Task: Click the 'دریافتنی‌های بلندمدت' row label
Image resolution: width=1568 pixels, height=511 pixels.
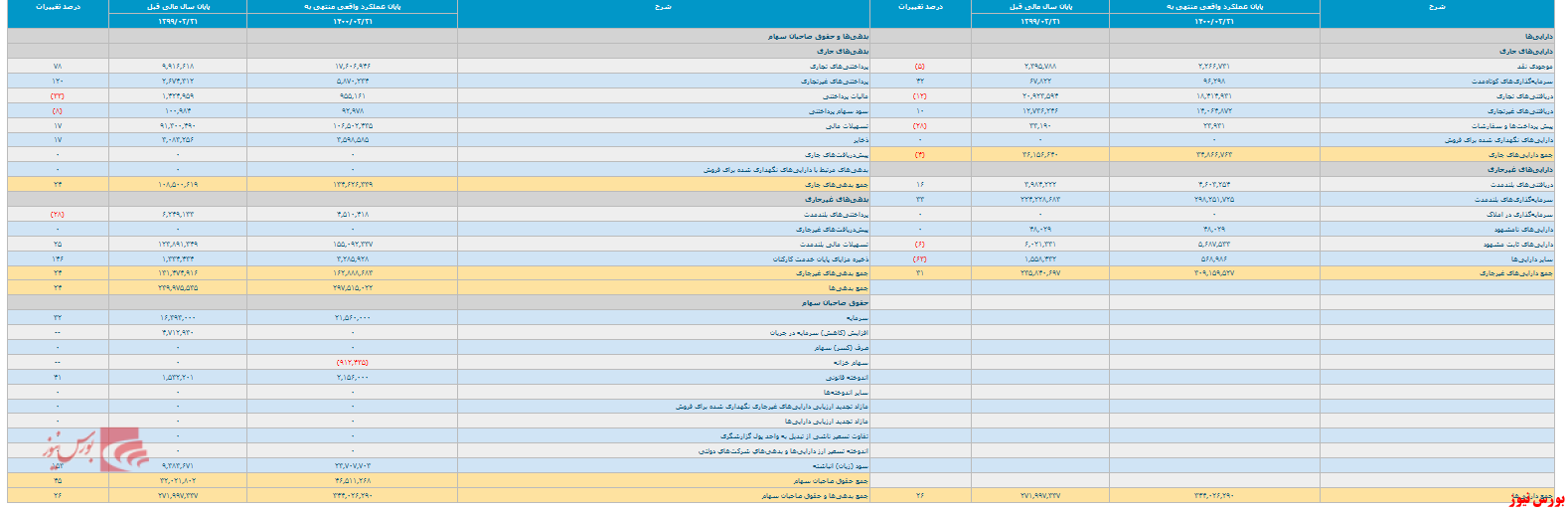Action: pyautogui.click(x=1522, y=185)
